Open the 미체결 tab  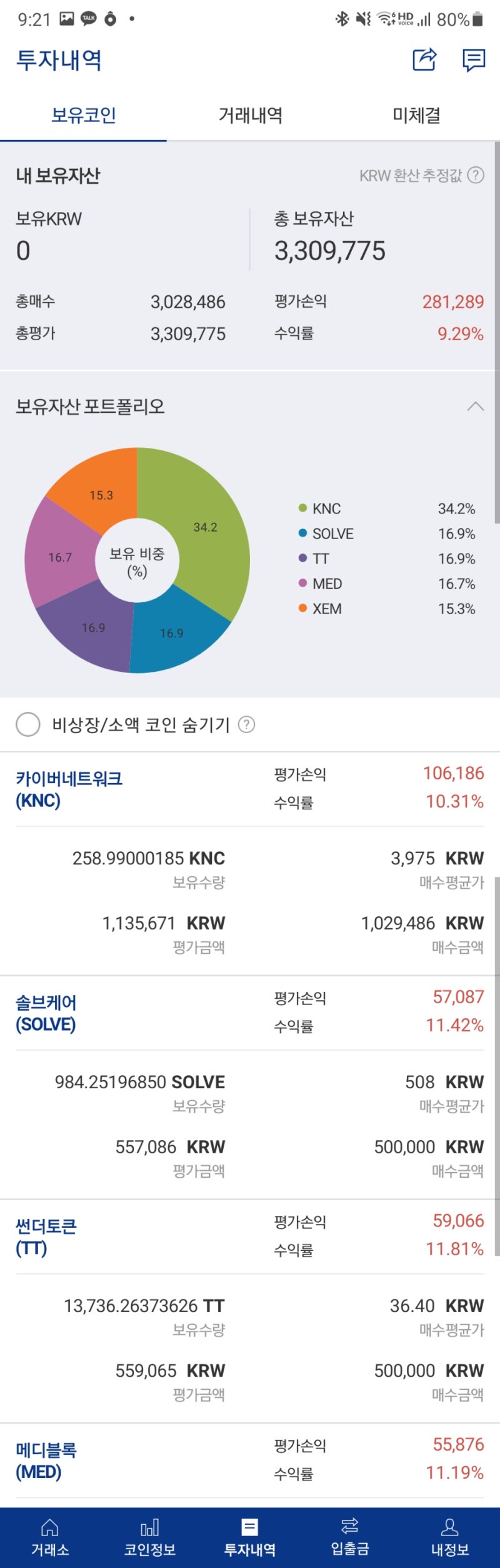tap(417, 116)
